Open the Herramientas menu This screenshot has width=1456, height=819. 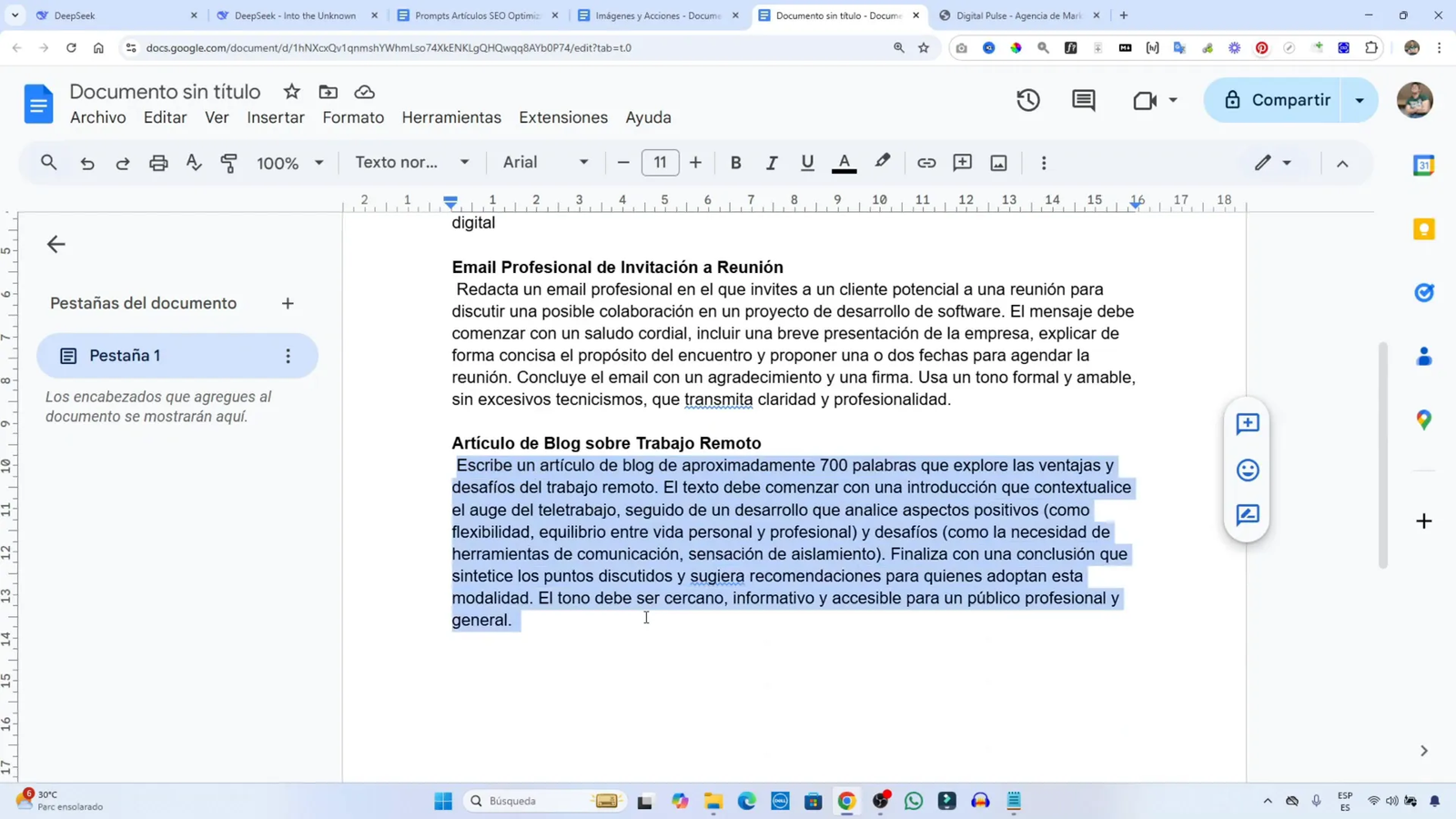coord(451,117)
